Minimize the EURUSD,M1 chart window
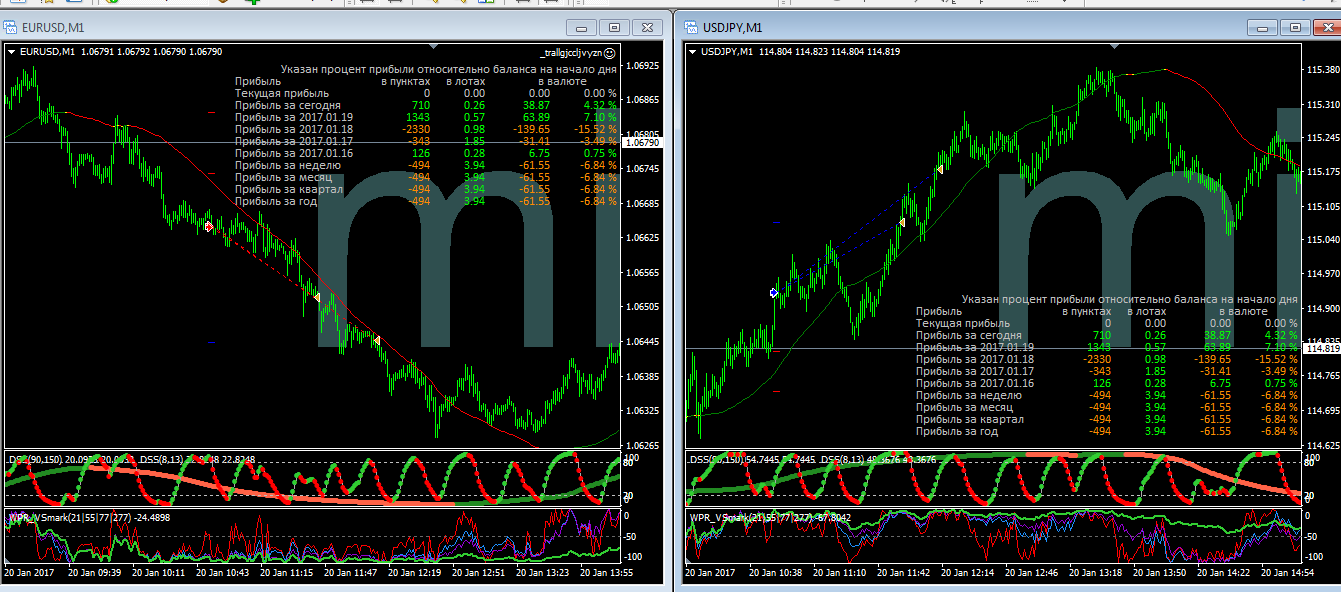Viewport: 1341px width, 592px height. 582,28
